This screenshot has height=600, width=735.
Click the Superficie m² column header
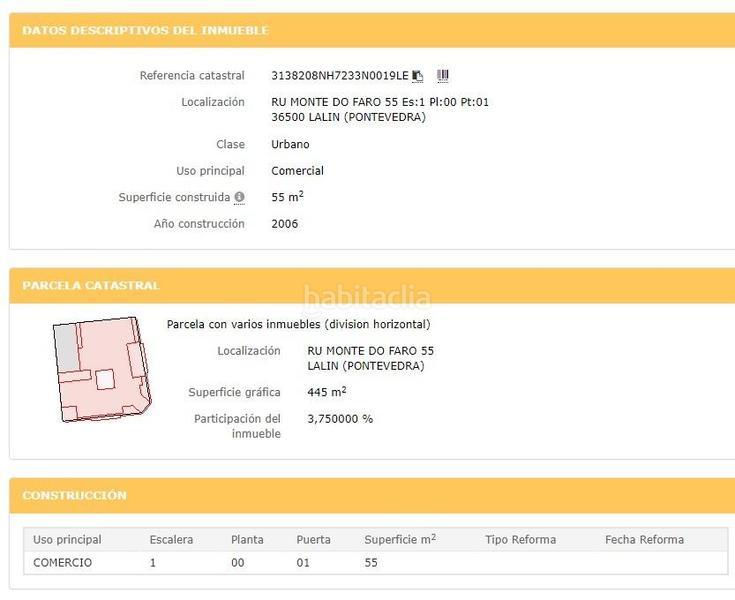(400, 540)
